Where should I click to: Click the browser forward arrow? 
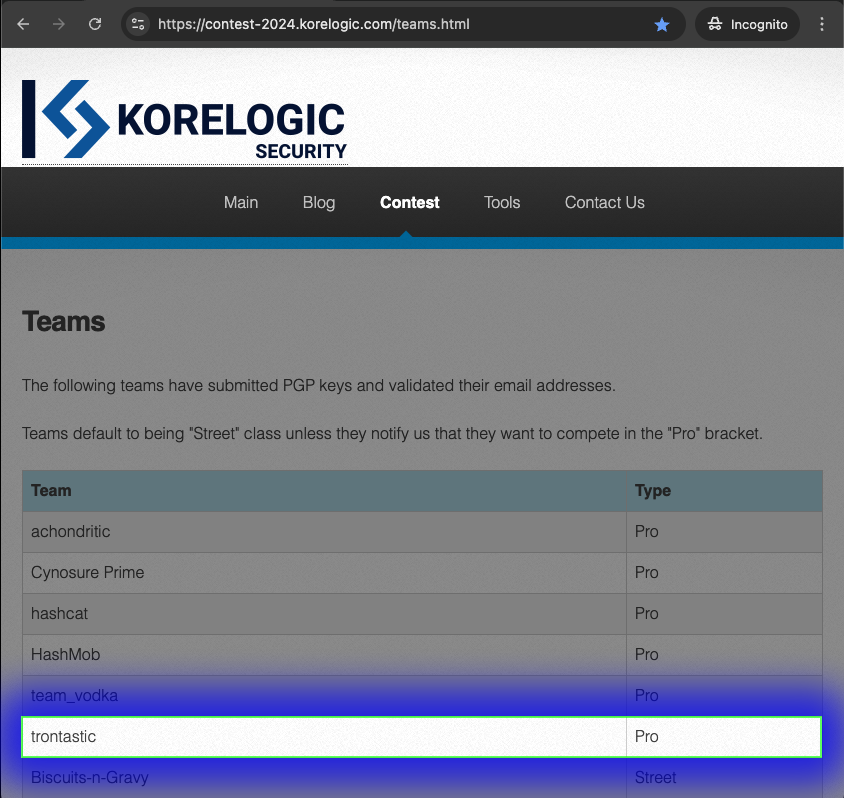coord(59,24)
